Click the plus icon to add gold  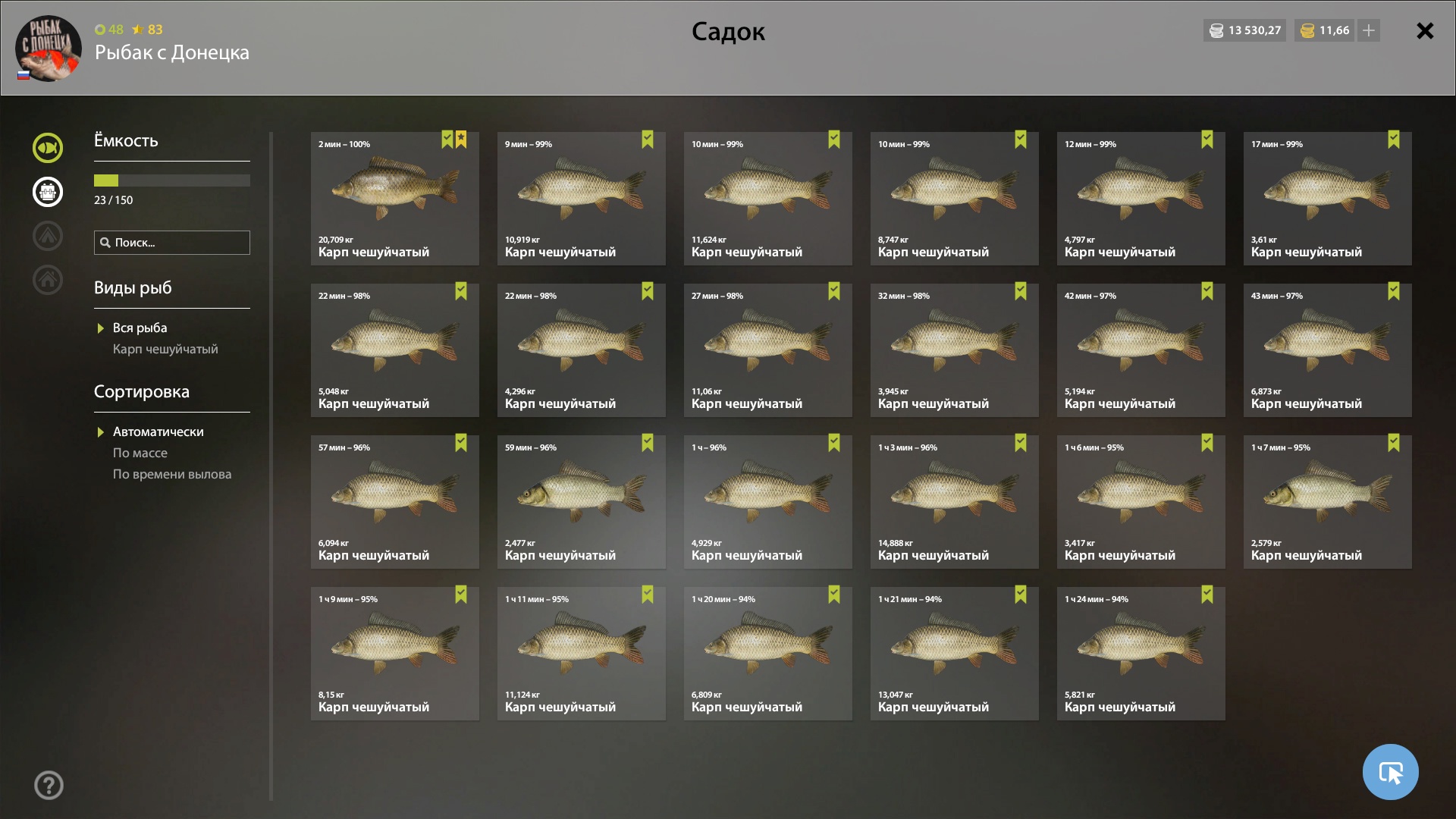1369,30
